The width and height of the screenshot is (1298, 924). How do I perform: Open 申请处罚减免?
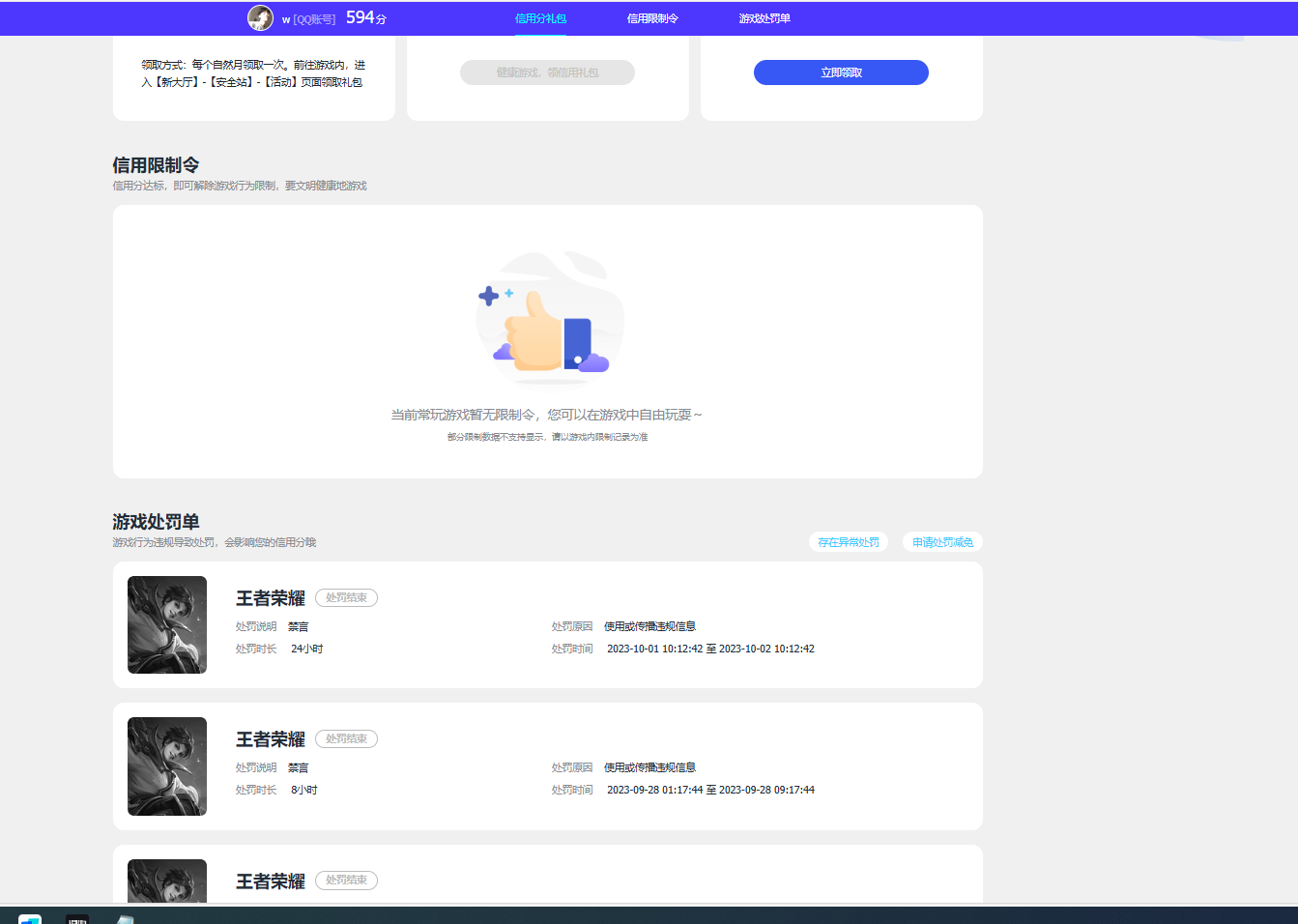942,541
